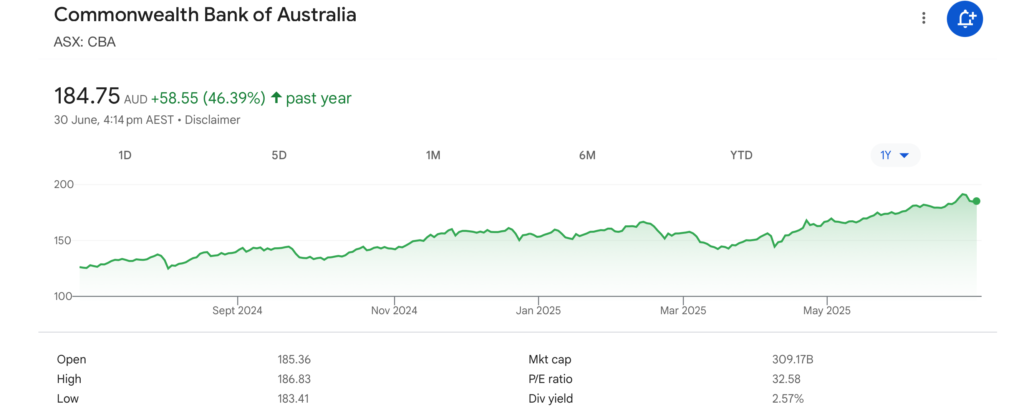The width and height of the screenshot is (1024, 418).
Task: Click the 184.75 current price
Action: [87, 97]
